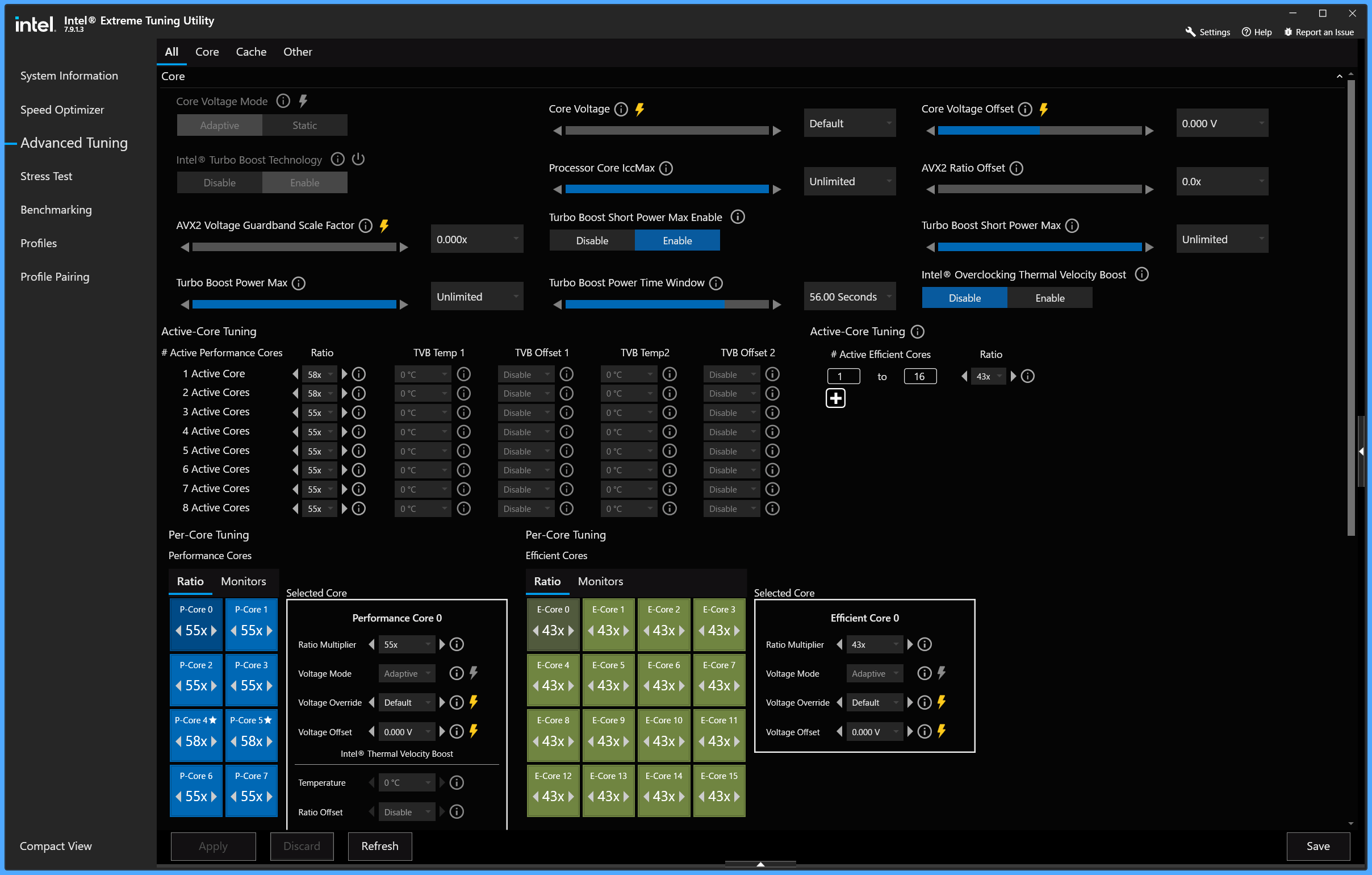The height and width of the screenshot is (875, 1372).
Task: Click the Active-Core Tuning info icon on the right
Action: [x=917, y=331]
